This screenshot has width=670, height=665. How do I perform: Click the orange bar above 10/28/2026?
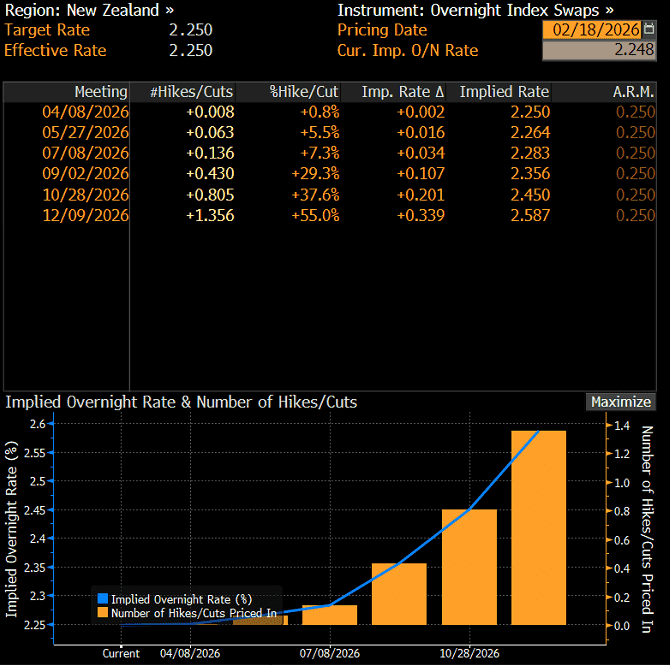[x=469, y=567]
